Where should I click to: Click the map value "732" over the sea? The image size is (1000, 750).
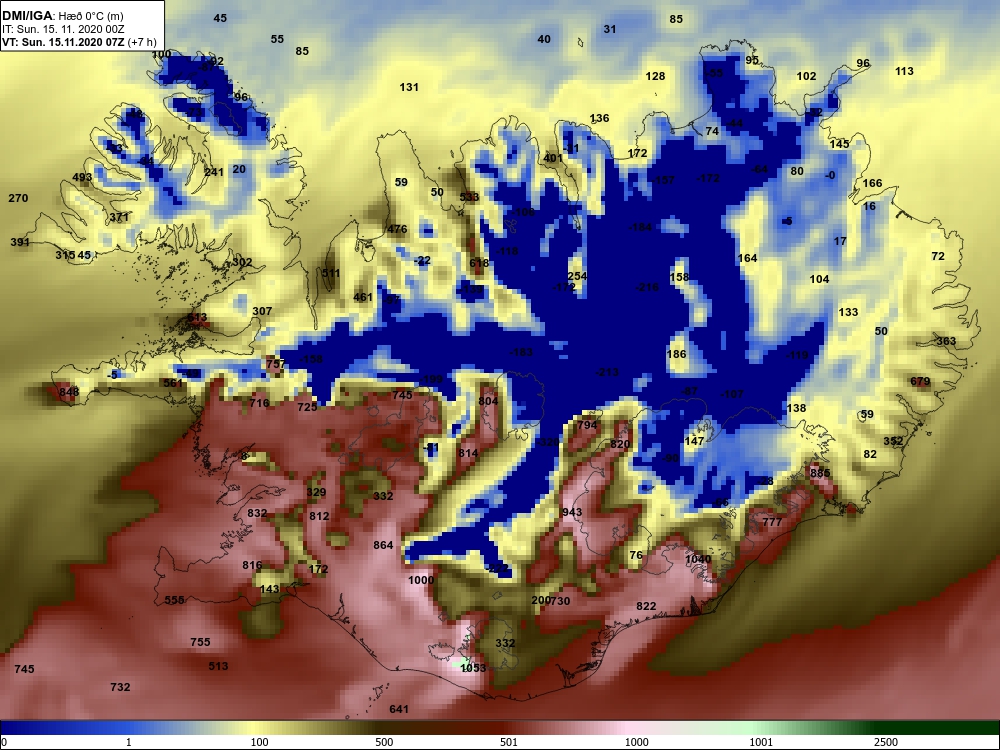tap(120, 688)
